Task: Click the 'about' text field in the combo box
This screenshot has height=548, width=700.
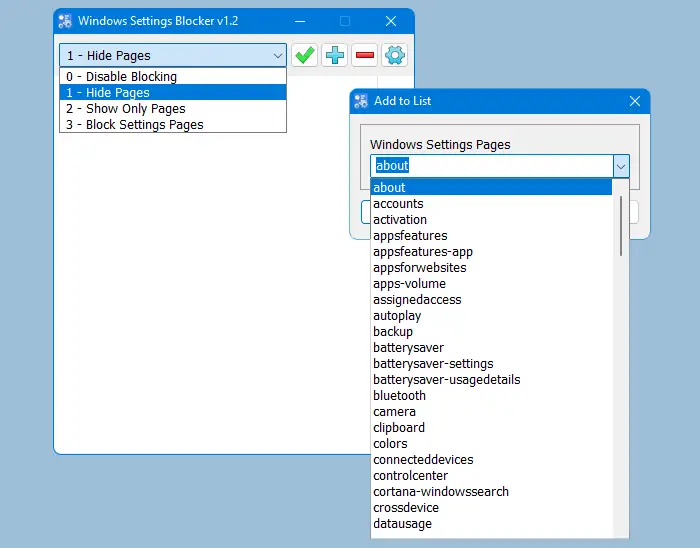Action: pos(492,166)
